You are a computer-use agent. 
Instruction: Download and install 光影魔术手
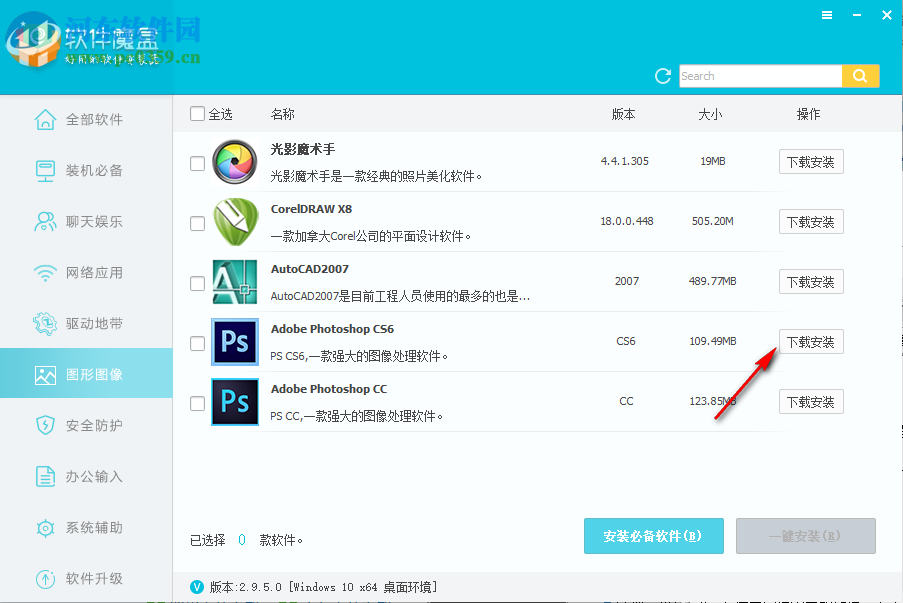tap(810, 162)
